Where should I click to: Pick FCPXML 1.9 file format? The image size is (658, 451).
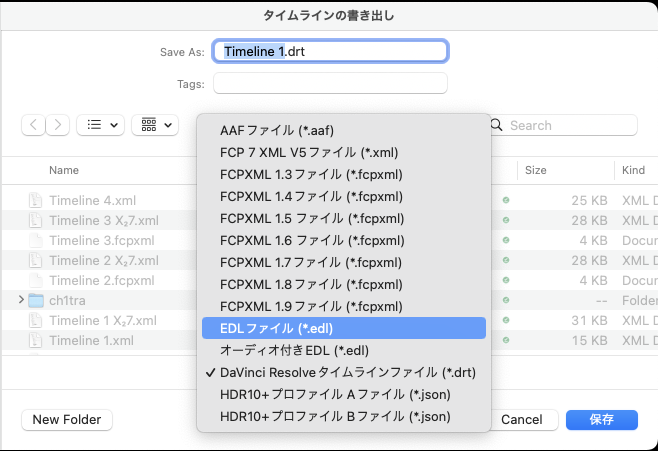pyautogui.click(x=311, y=306)
